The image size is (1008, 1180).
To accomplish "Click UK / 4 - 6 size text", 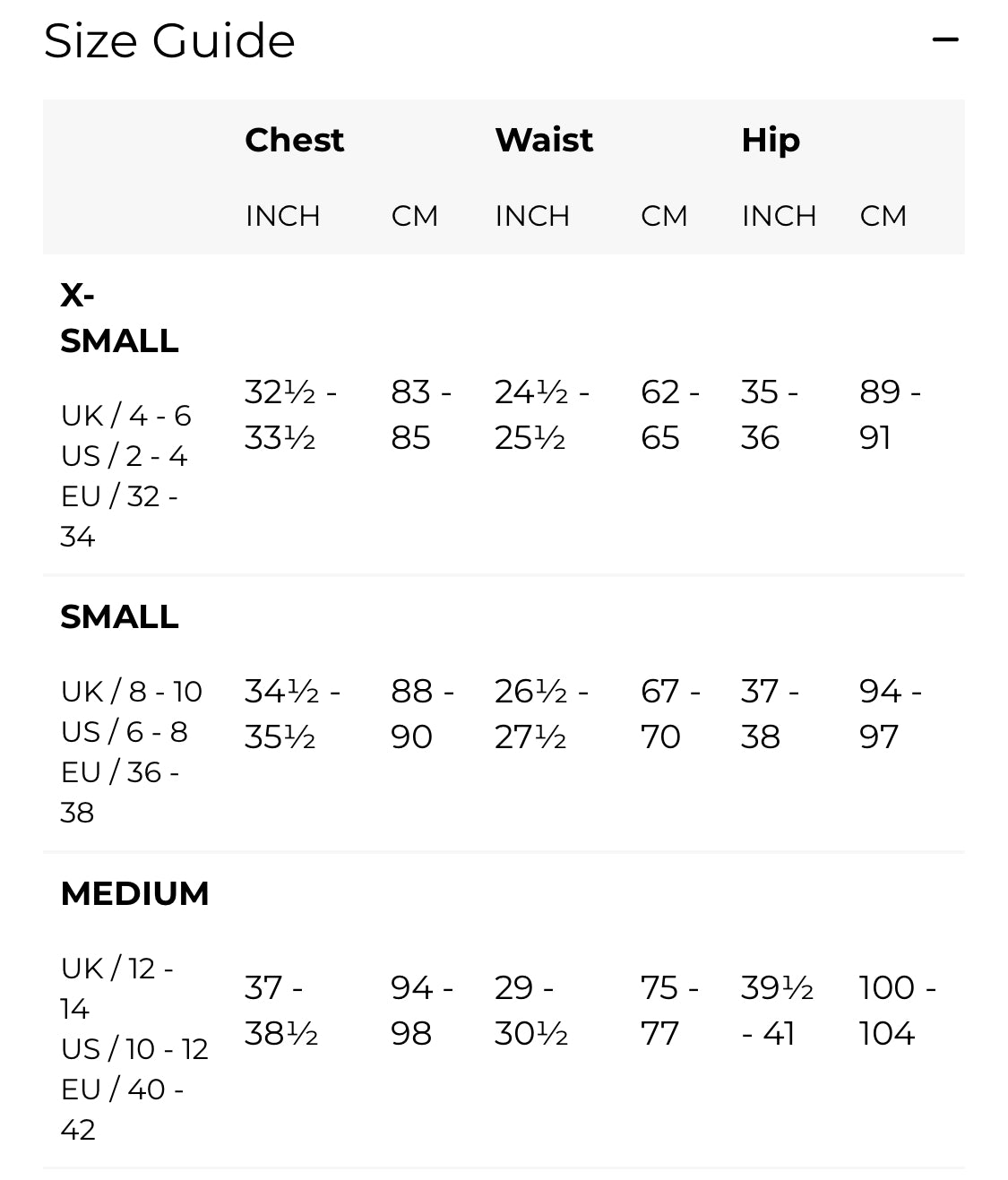I will [126, 416].
